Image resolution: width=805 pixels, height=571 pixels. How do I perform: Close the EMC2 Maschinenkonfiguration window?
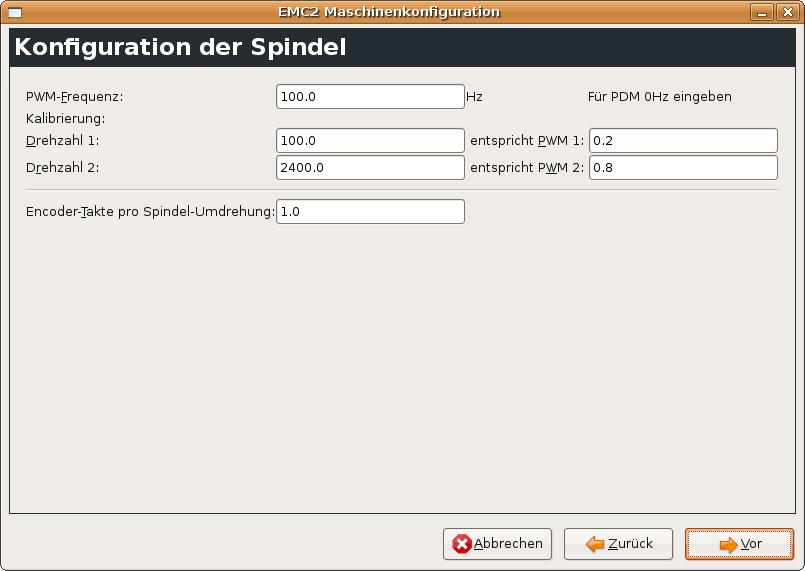788,12
